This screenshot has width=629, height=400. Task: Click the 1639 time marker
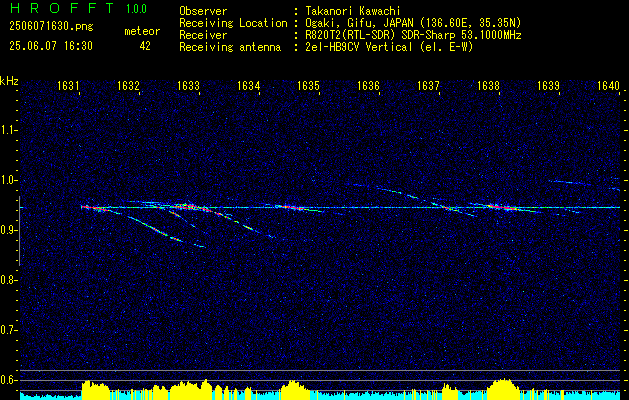pos(548,85)
